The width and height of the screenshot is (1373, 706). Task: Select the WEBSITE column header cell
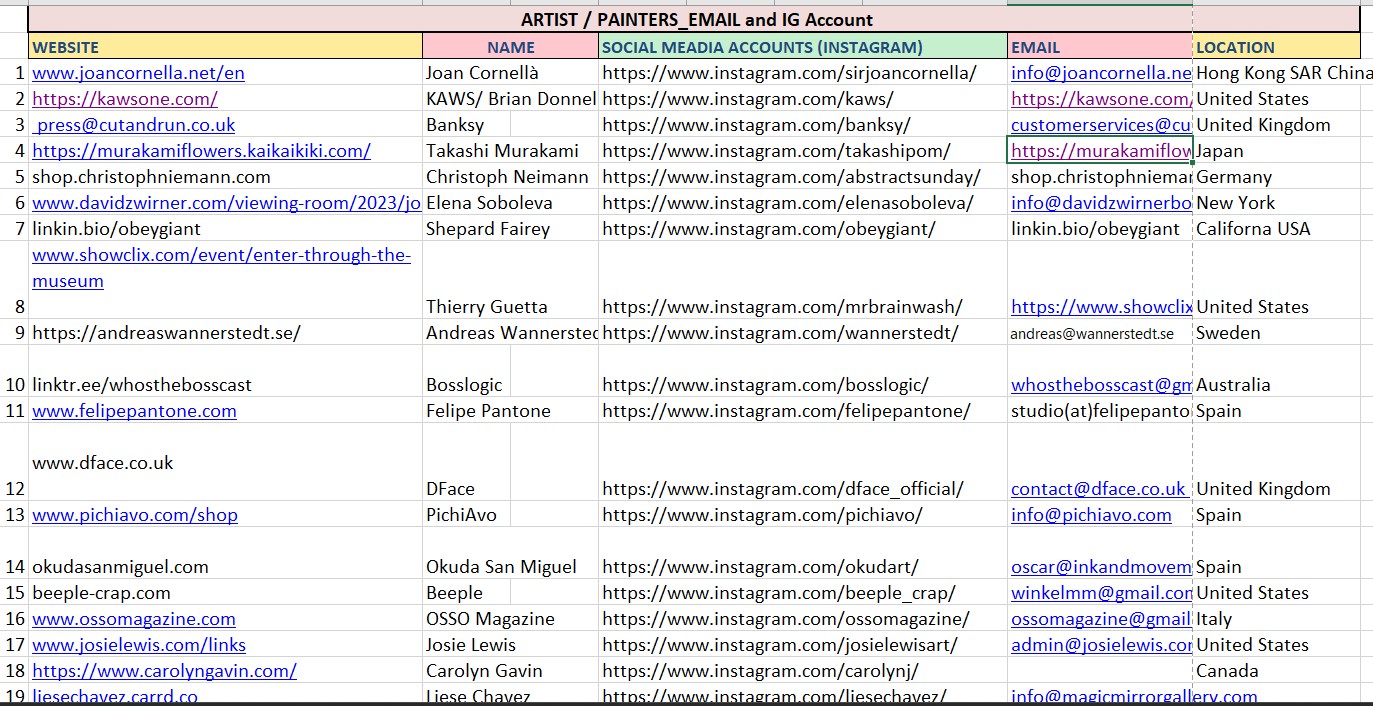click(x=225, y=47)
